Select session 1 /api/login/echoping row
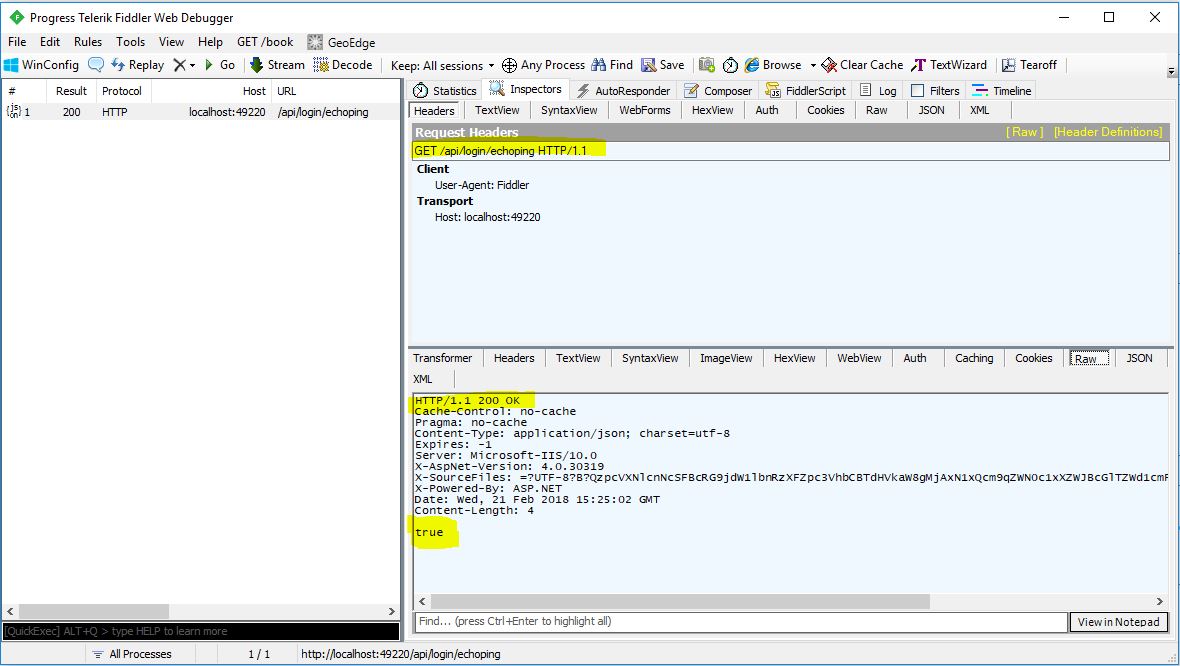 pyautogui.click(x=201, y=112)
